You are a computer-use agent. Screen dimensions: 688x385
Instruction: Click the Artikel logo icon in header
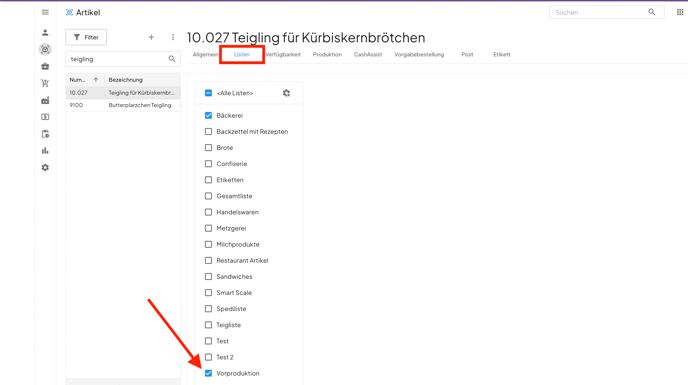[x=69, y=12]
